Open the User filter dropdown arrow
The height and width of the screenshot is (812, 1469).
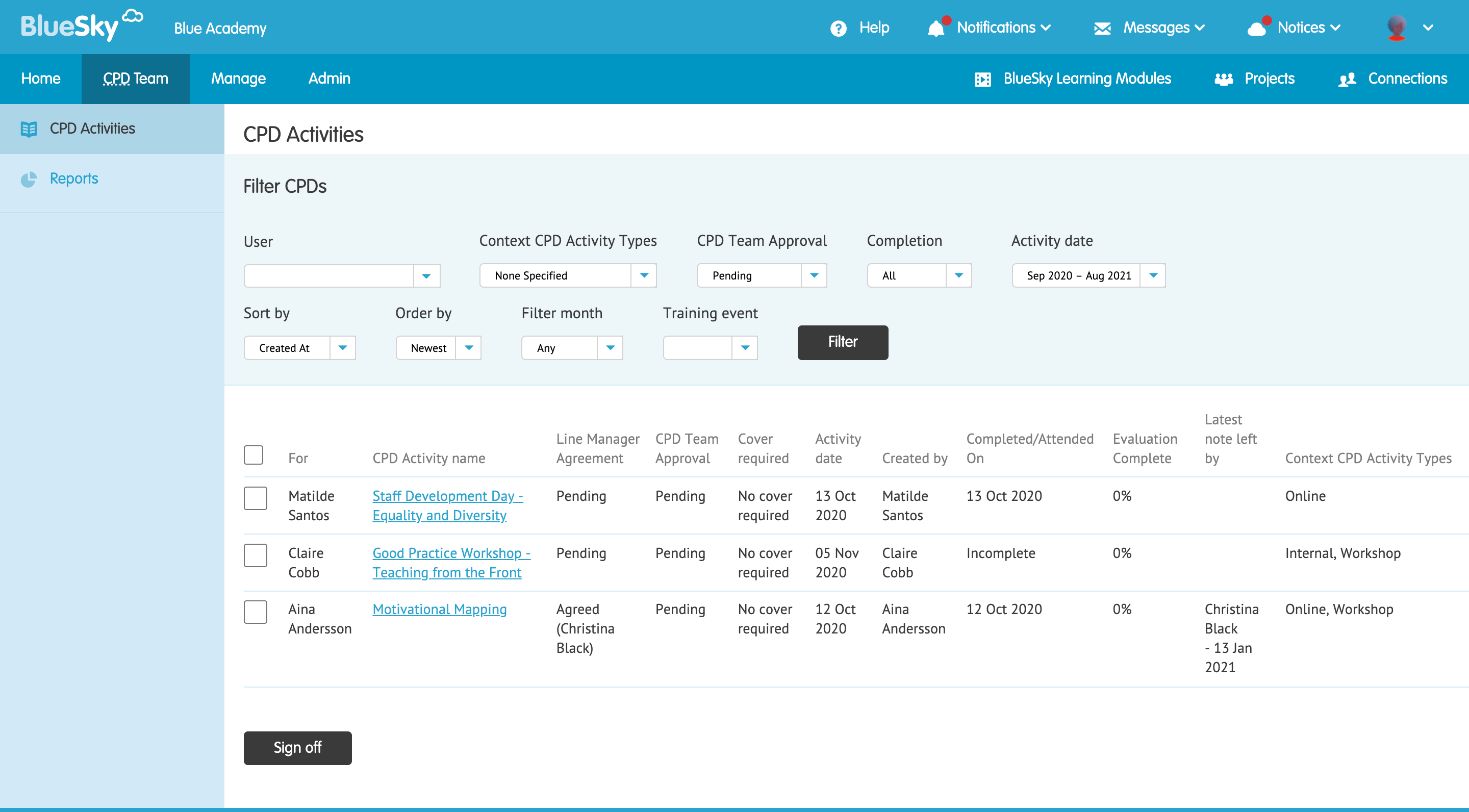pyautogui.click(x=426, y=276)
